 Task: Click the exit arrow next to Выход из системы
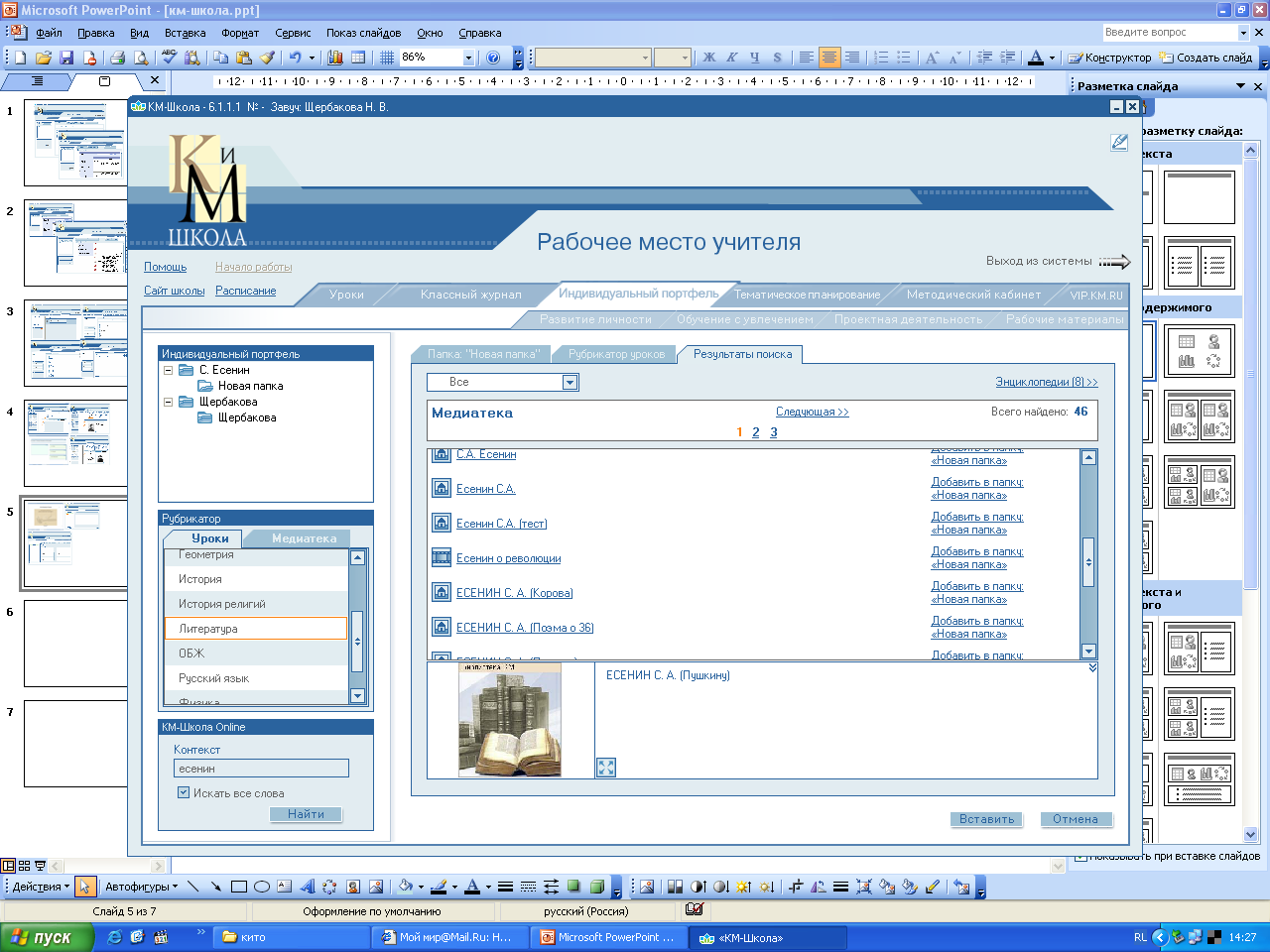(x=1114, y=262)
